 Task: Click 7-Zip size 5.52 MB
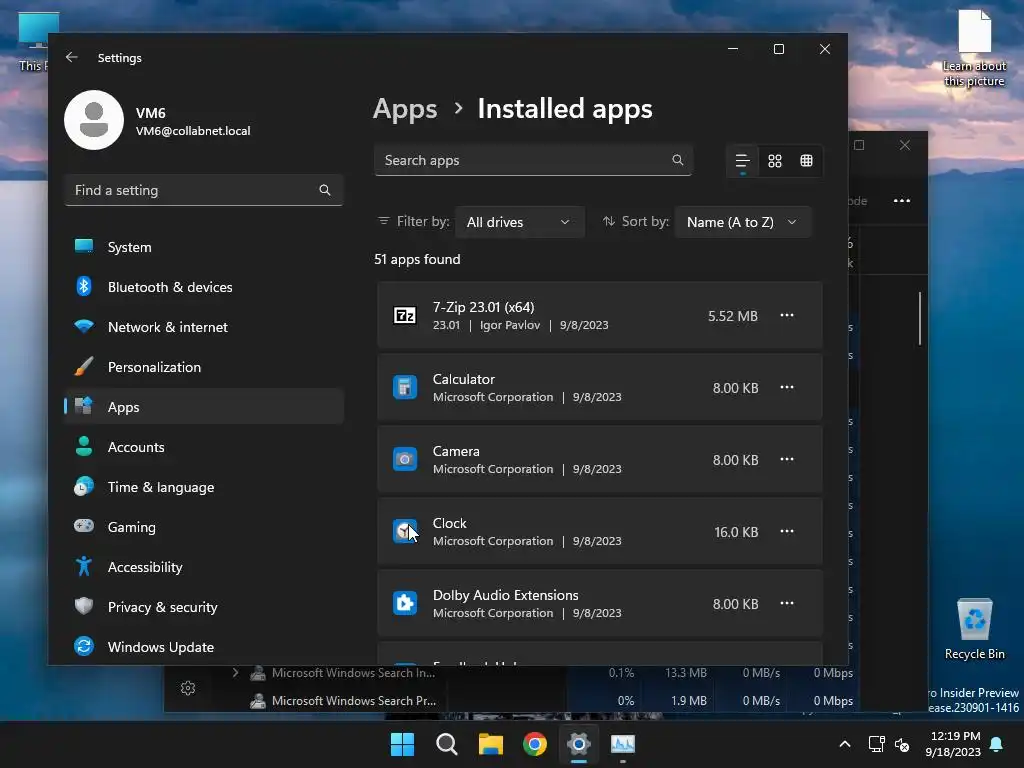(x=733, y=316)
